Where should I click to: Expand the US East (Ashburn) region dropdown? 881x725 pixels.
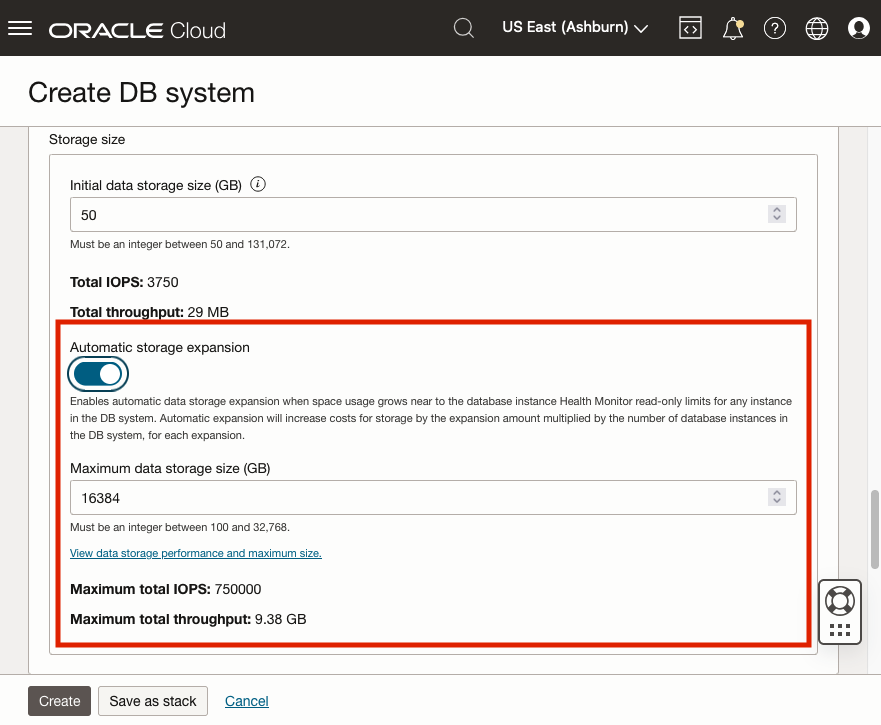coord(575,28)
